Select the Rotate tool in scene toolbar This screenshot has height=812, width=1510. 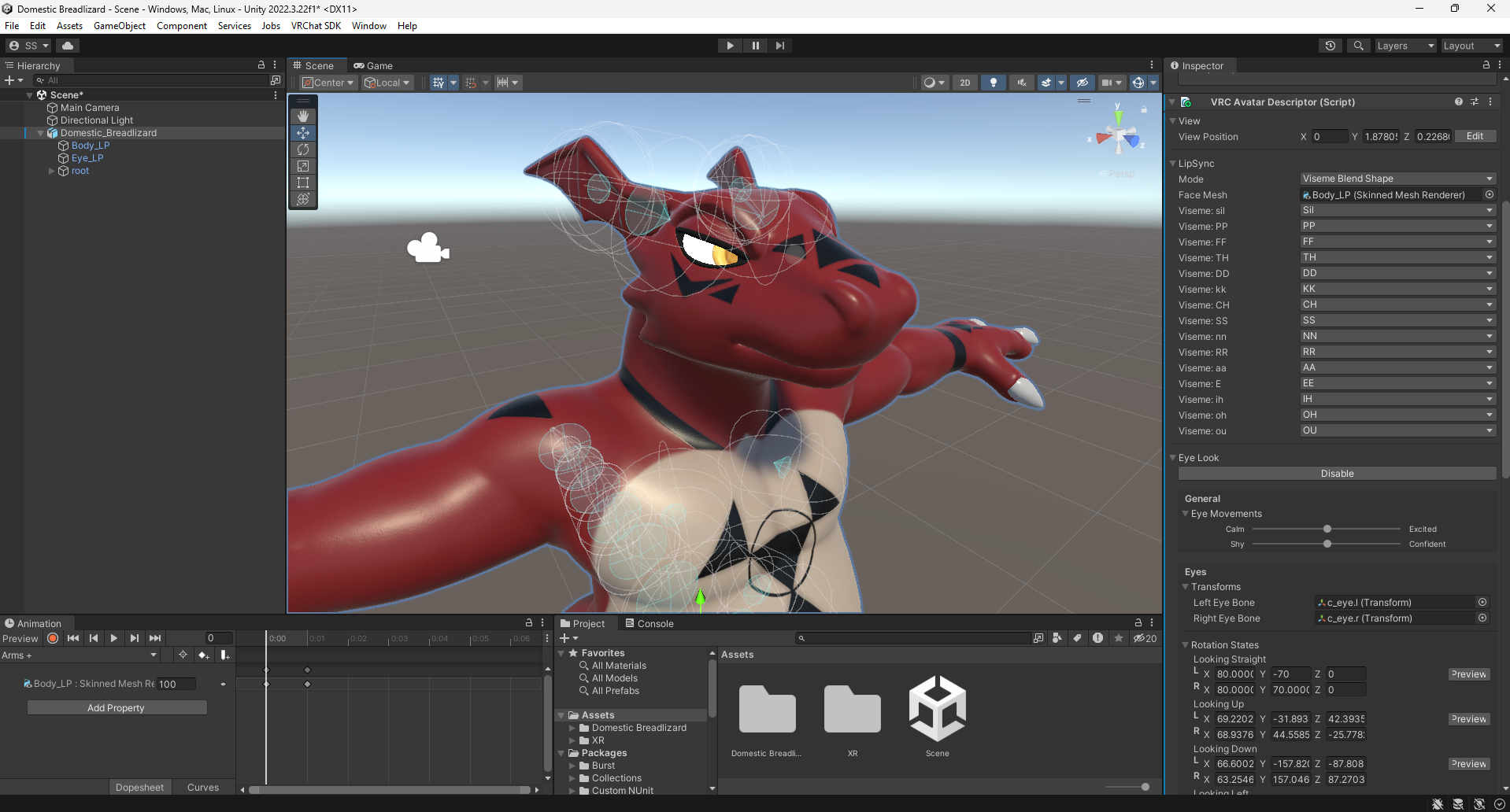point(303,149)
